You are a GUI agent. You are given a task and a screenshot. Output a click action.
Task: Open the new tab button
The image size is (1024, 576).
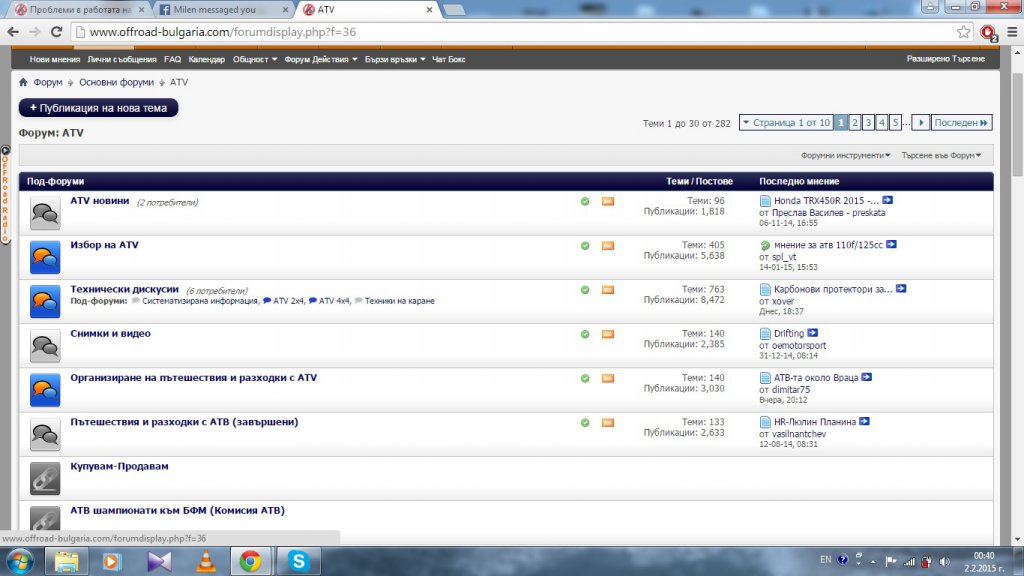pos(454,10)
